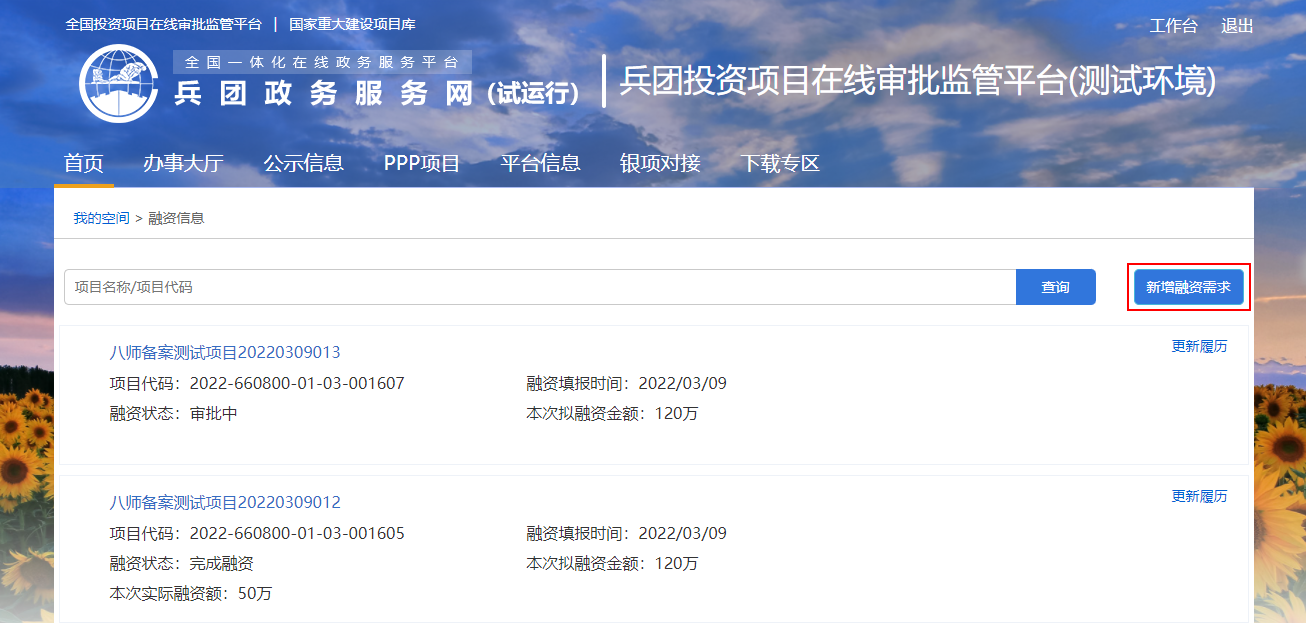The width and height of the screenshot is (1306, 623).
Task: Select 银项对接 navigation item
Action: click(660, 164)
